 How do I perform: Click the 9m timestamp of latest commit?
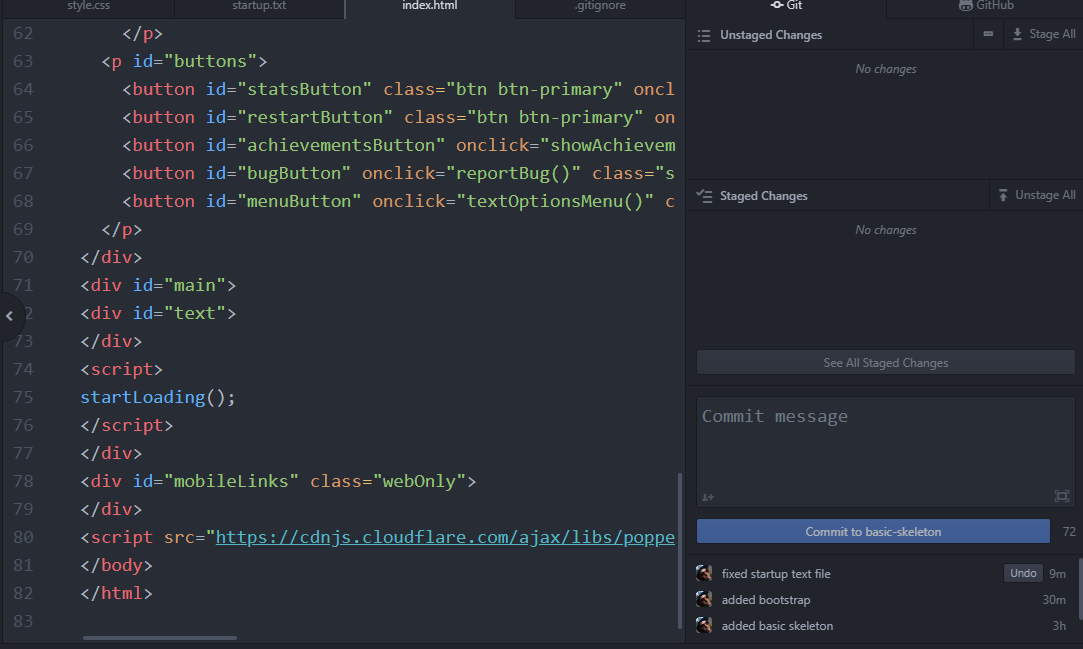(1057, 574)
